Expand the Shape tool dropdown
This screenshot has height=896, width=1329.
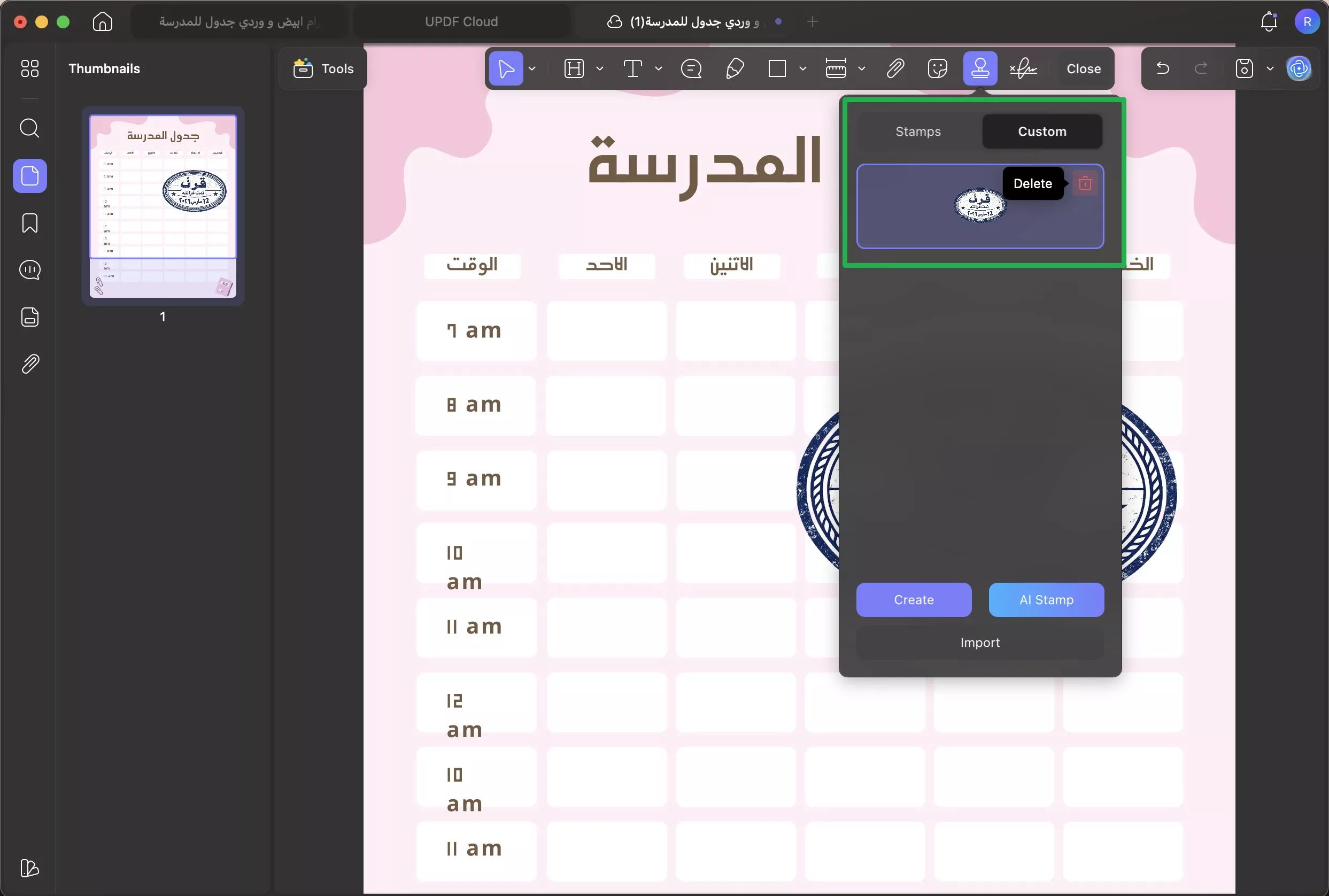click(x=803, y=68)
